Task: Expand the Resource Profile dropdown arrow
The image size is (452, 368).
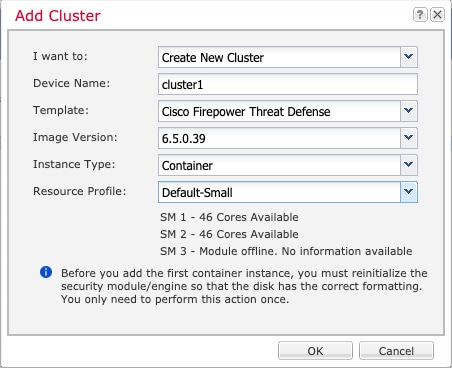Action: 409,192
